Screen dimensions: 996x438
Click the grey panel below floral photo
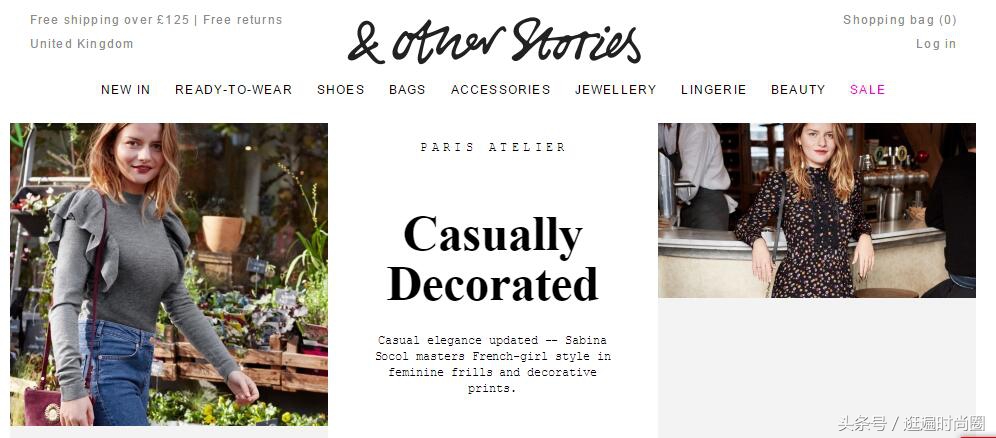(x=817, y=368)
